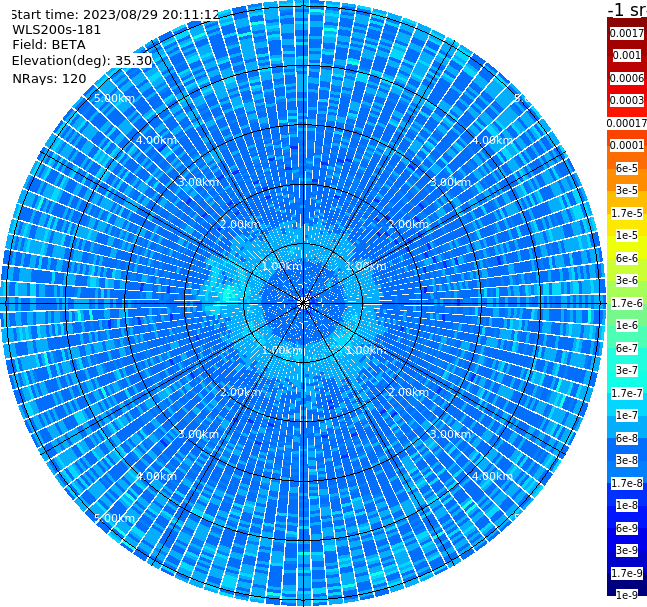
Task: Click the 3.00km ring label in southwest quadrant
Action: coord(198,434)
